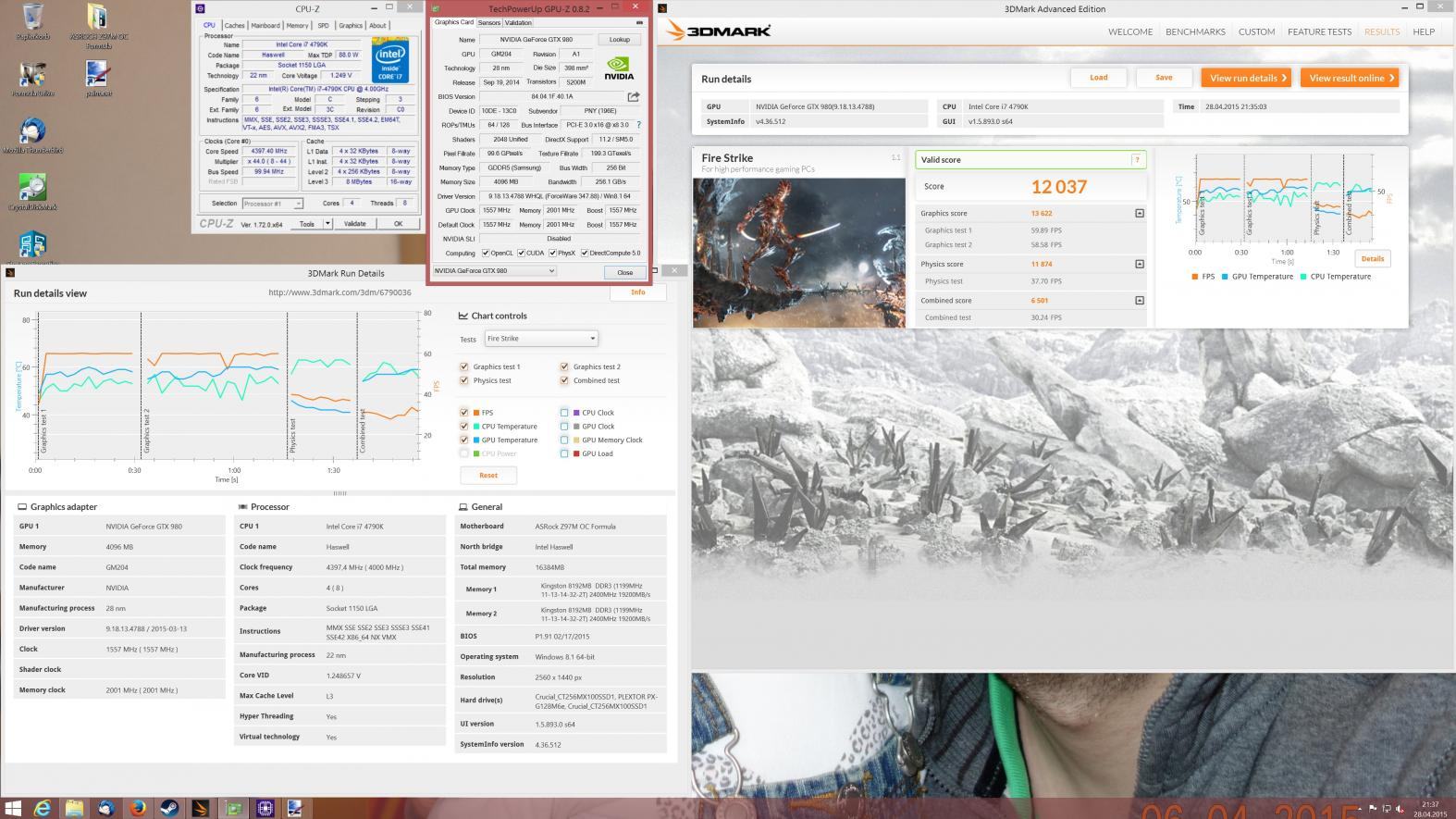Image resolution: width=1456 pixels, height=819 pixels.
Task: Click the Bus Interface question mark in GPU-Z
Action: coord(638,125)
